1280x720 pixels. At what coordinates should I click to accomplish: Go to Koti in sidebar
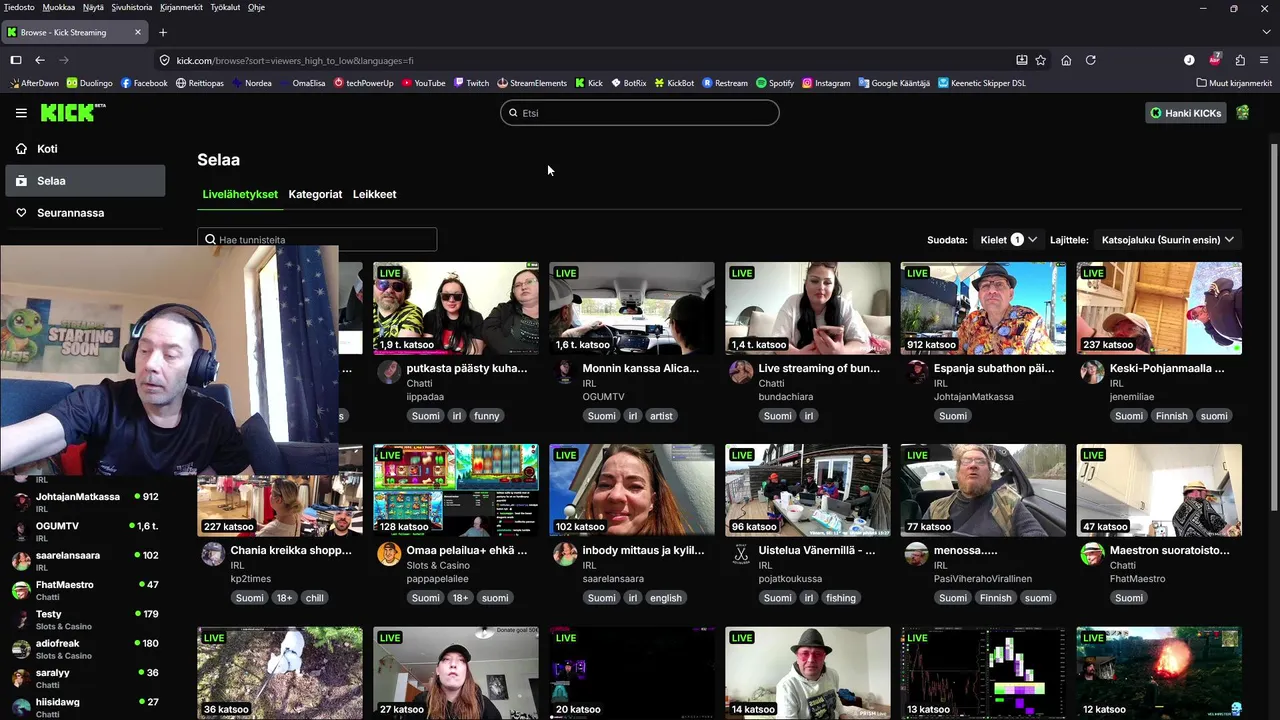(85, 149)
